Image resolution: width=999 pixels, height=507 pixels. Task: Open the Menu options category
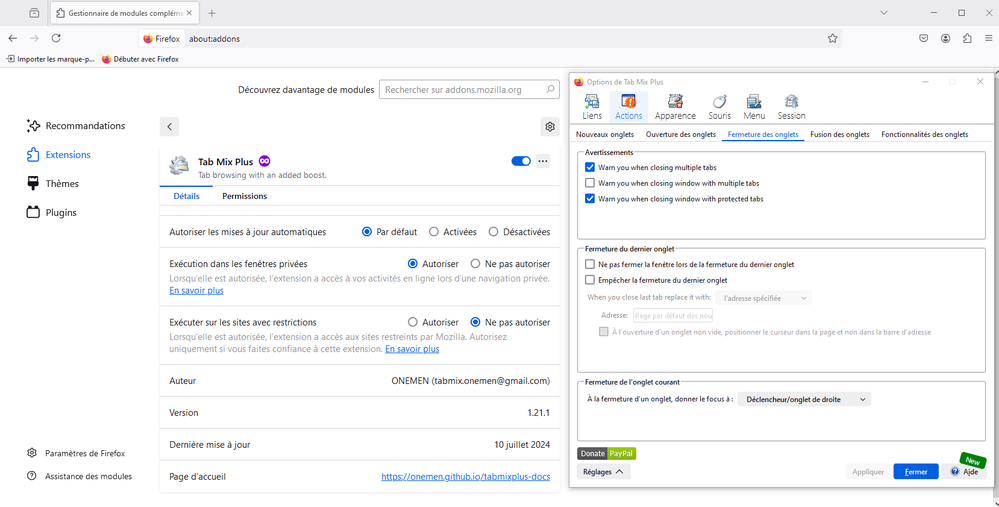pyautogui.click(x=754, y=106)
